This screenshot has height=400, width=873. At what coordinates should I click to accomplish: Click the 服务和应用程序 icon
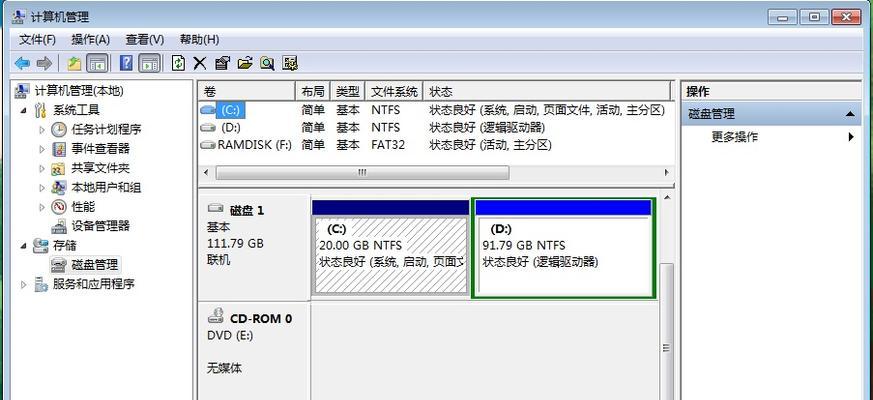tap(41, 284)
